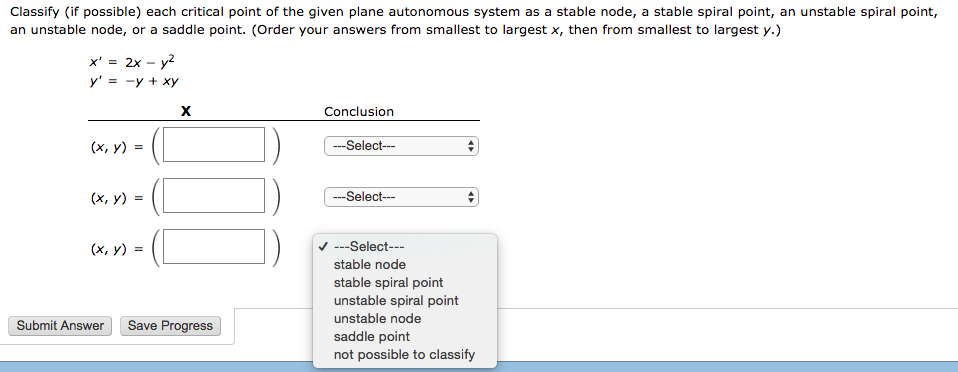
Task: Select the 'unstable spiral point' option
Action: pos(396,301)
